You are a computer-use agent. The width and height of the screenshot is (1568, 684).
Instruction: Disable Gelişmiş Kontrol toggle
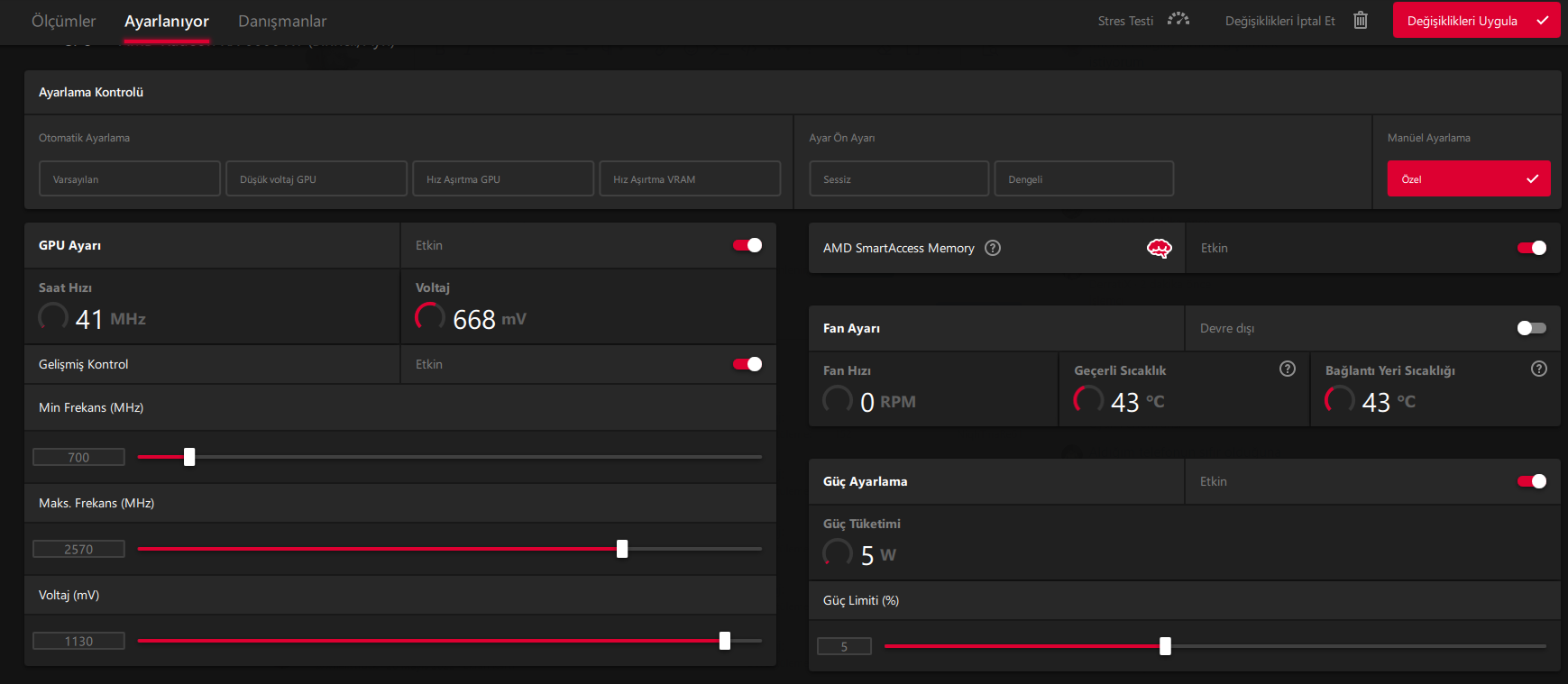point(747,364)
